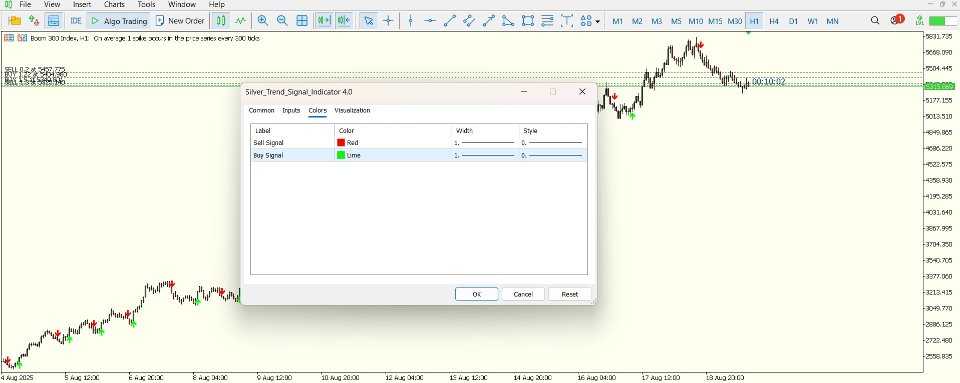The image size is (960, 383).
Task: Switch chart to line chart icon
Action: (x=241, y=21)
